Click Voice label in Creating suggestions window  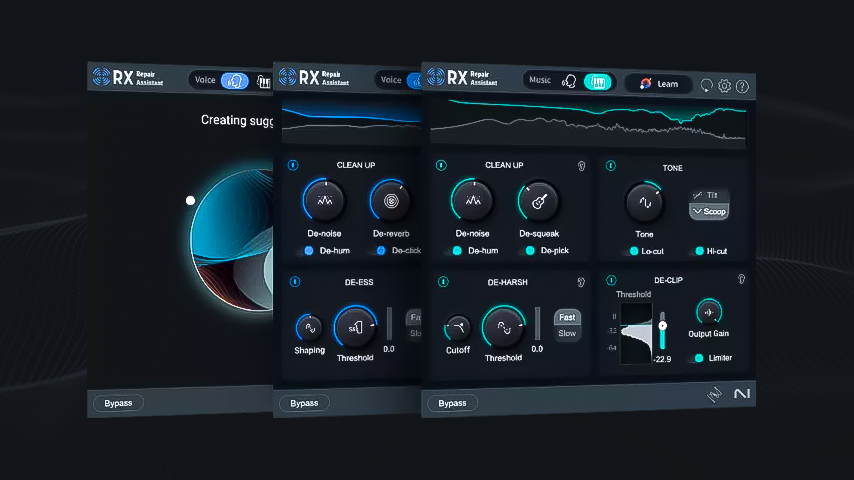tap(205, 80)
